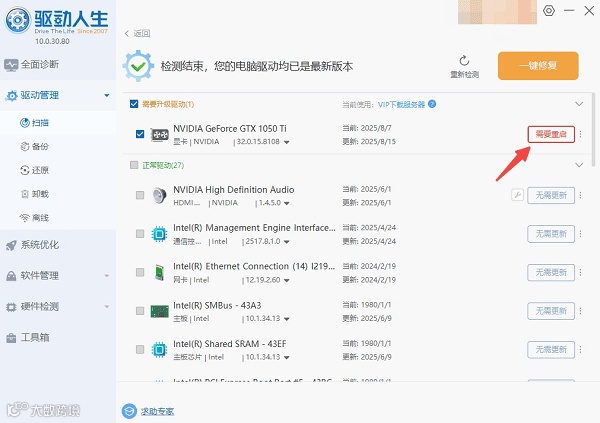Check the Intel Shared SRAM - 43EF checkbox

click(140, 350)
